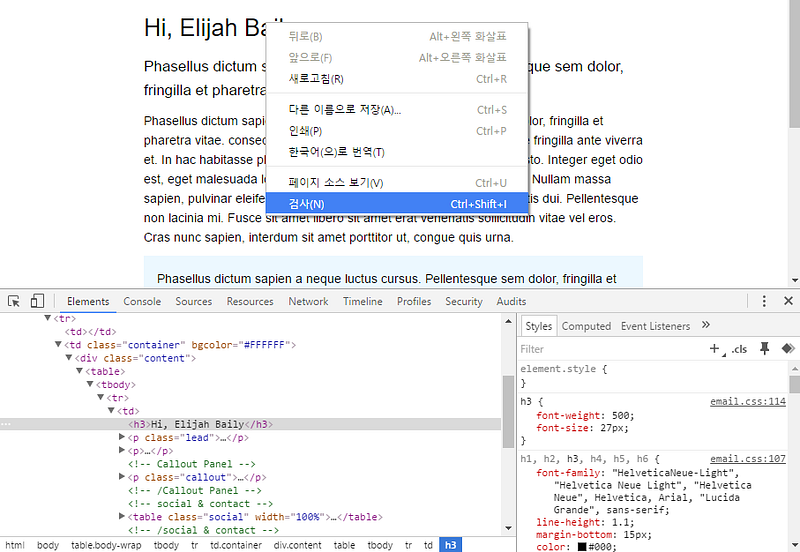Image resolution: width=800 pixels, height=552 pixels.
Task: Switch to the Sources tab
Action: [x=193, y=302]
